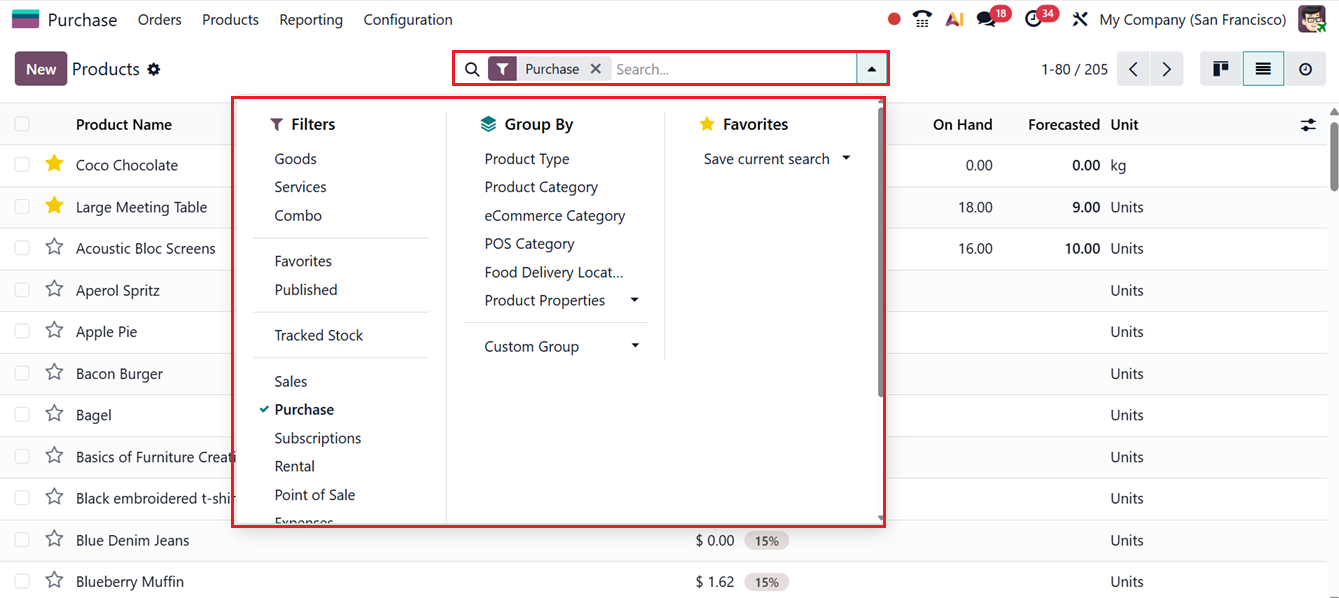Click the tools icon near company name
1339x598 pixels.
tap(1079, 18)
